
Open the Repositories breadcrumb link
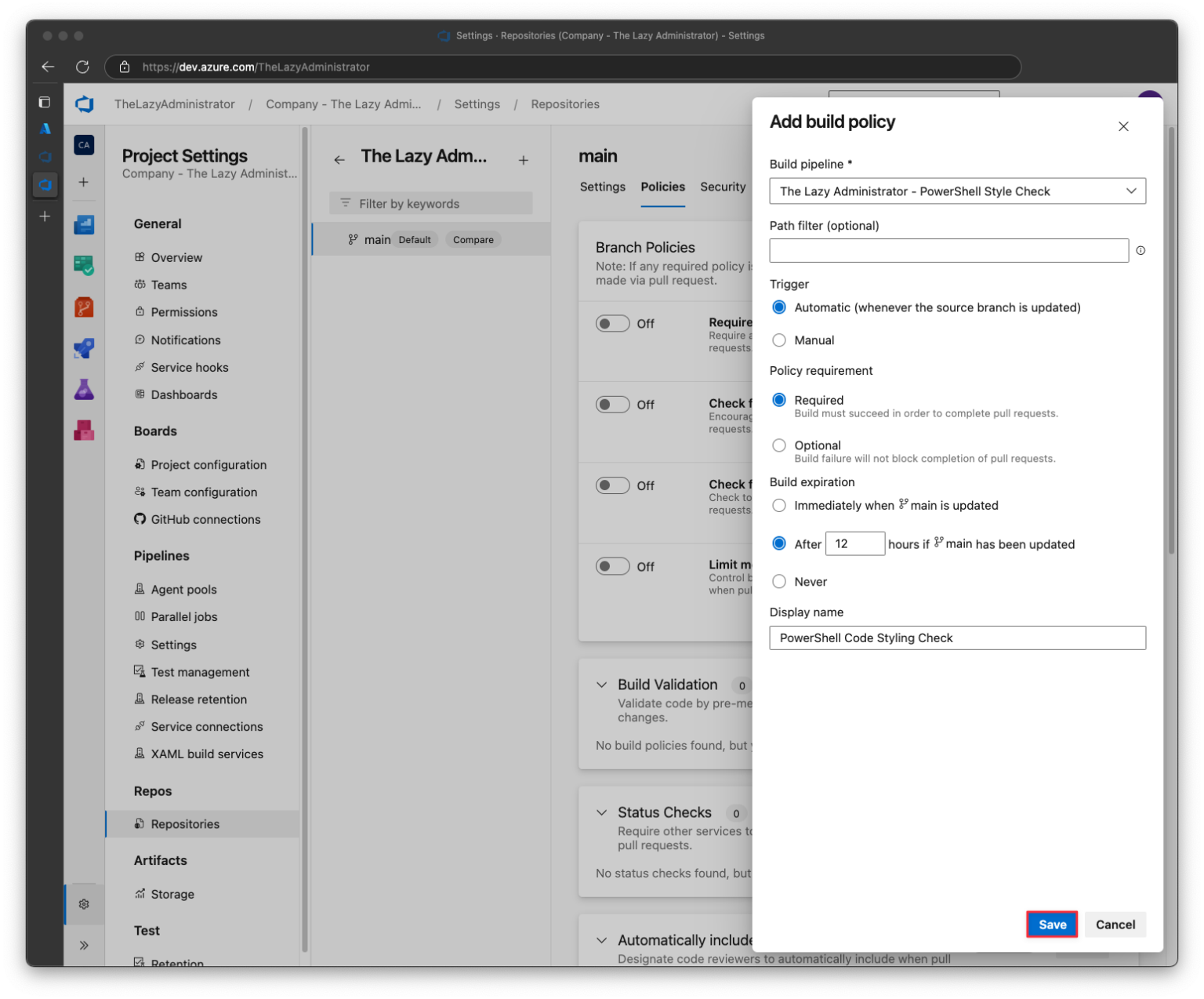pos(565,104)
